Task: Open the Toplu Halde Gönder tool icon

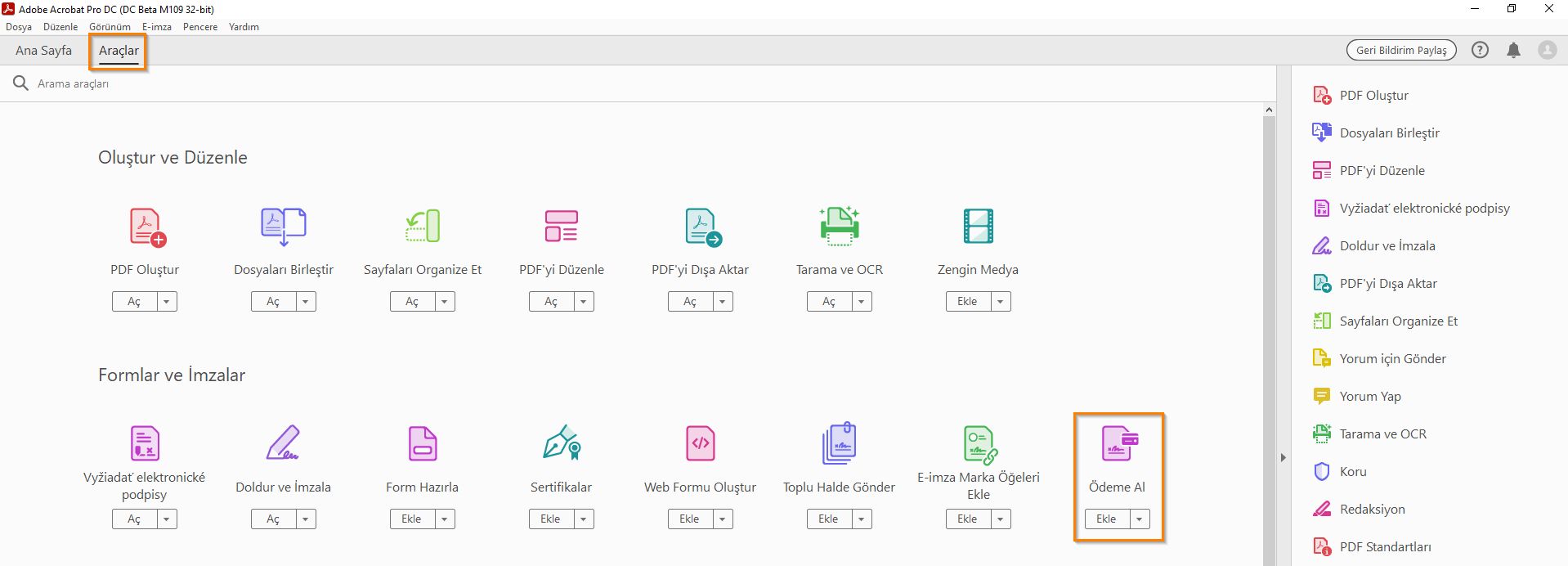Action: click(x=839, y=442)
